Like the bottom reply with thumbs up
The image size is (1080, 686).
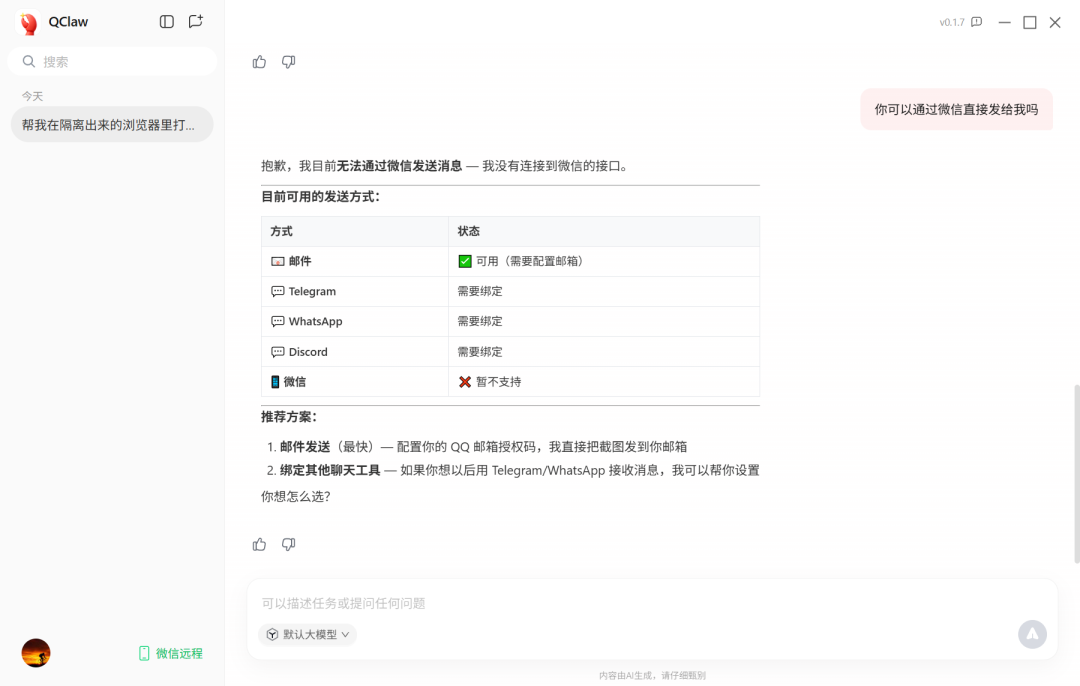pos(259,544)
